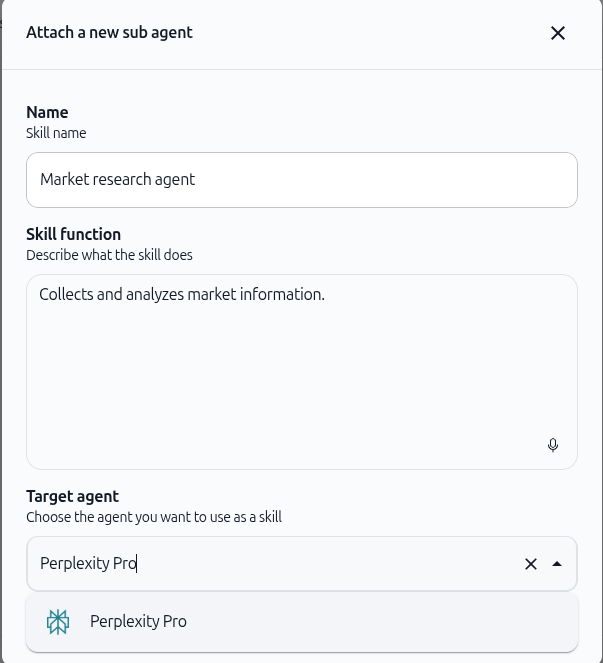Click the 'Market research agent' name field
The width and height of the screenshot is (603, 663).
click(302, 180)
